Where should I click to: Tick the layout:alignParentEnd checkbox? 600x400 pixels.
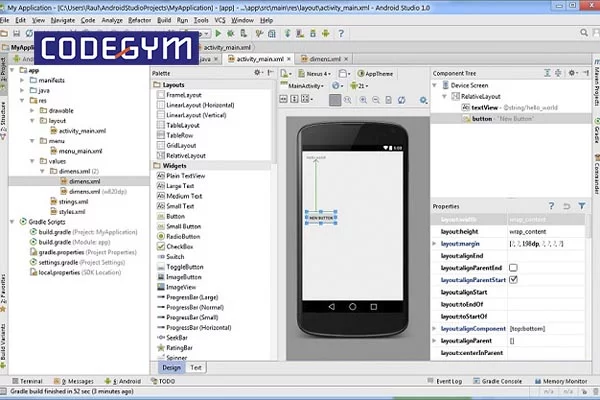point(513,267)
